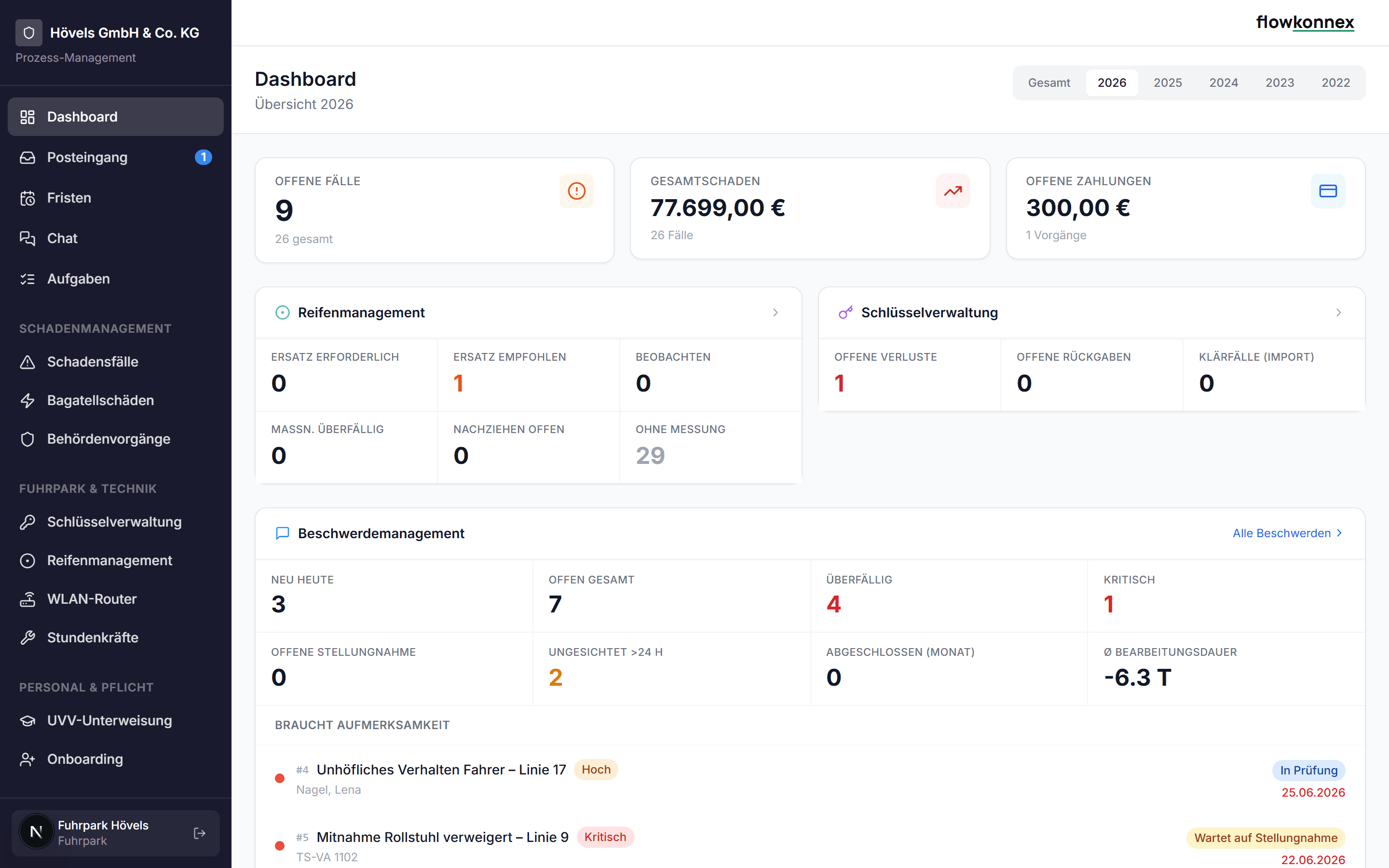The height and width of the screenshot is (868, 1389).
Task: Click the UVV-Unterweisung graduation cap icon
Action: click(x=27, y=720)
